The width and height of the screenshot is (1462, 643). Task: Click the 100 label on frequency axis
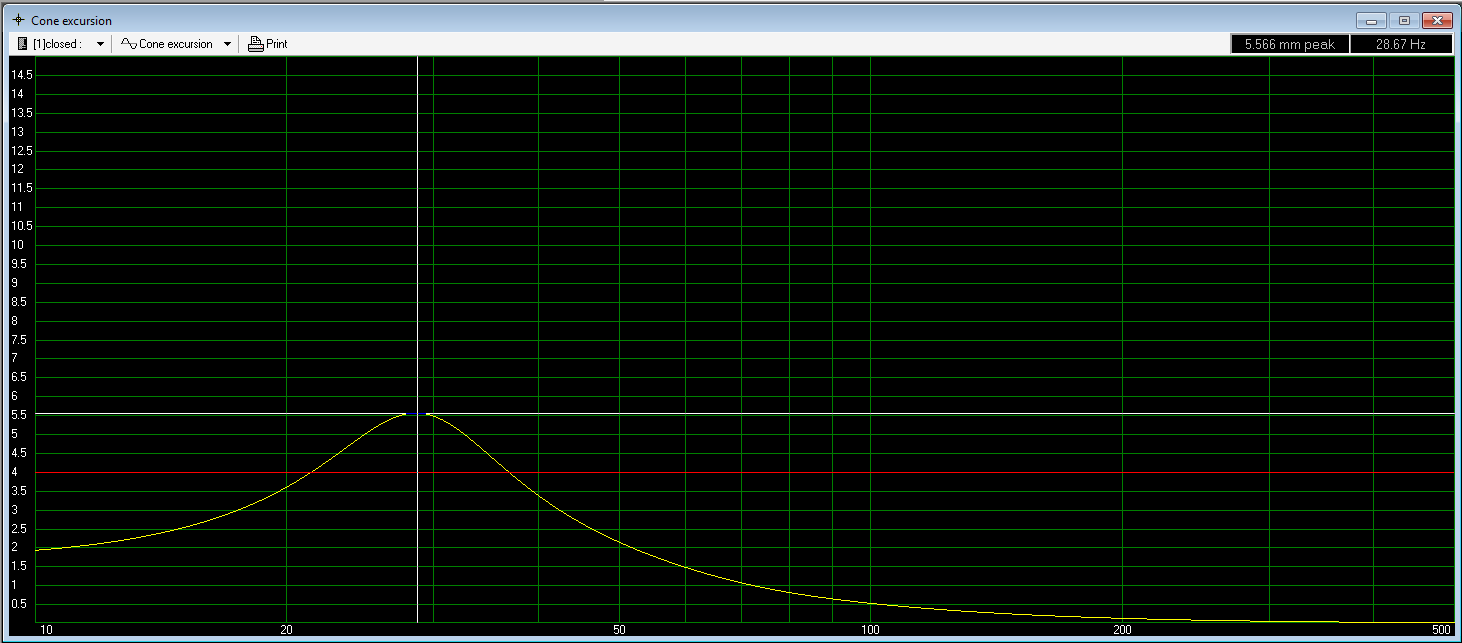[870, 630]
